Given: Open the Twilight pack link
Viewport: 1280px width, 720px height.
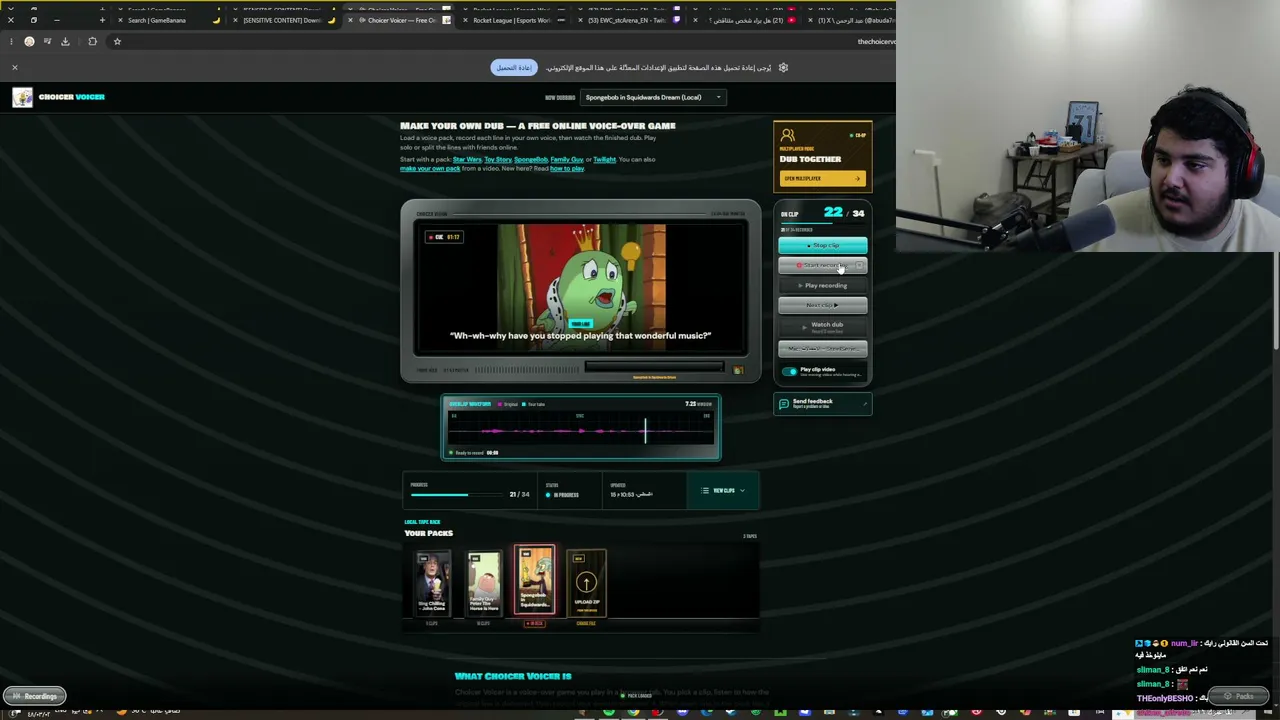Looking at the screenshot, I should tap(604, 160).
